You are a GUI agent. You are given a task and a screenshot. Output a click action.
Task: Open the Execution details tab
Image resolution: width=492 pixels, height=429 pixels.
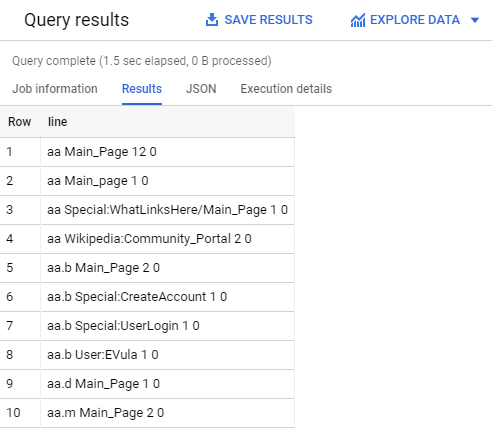click(286, 89)
